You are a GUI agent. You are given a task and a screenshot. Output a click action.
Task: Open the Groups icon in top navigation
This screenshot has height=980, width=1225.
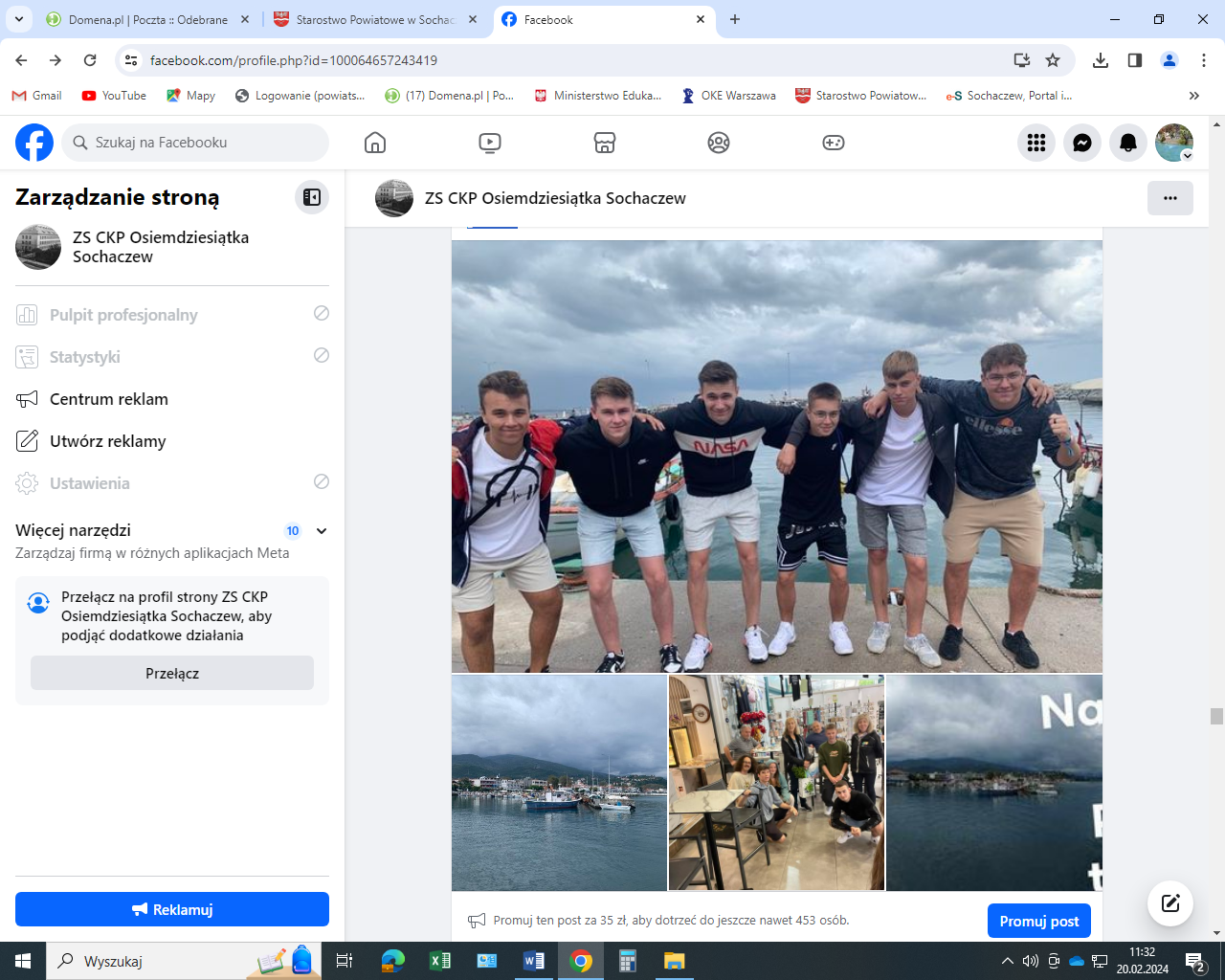point(719,143)
